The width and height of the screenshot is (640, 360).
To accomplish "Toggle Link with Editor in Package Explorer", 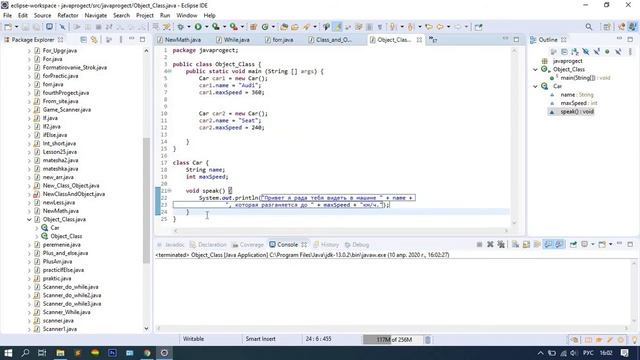I will (x=94, y=40).
